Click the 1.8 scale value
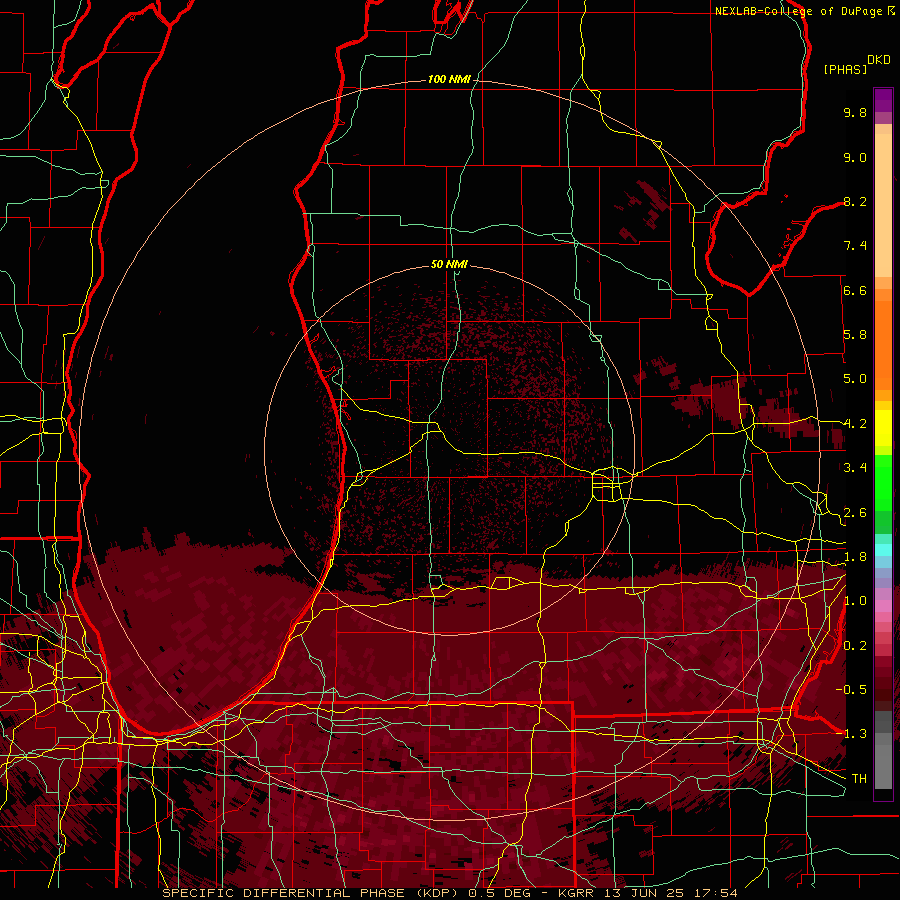 (855, 557)
